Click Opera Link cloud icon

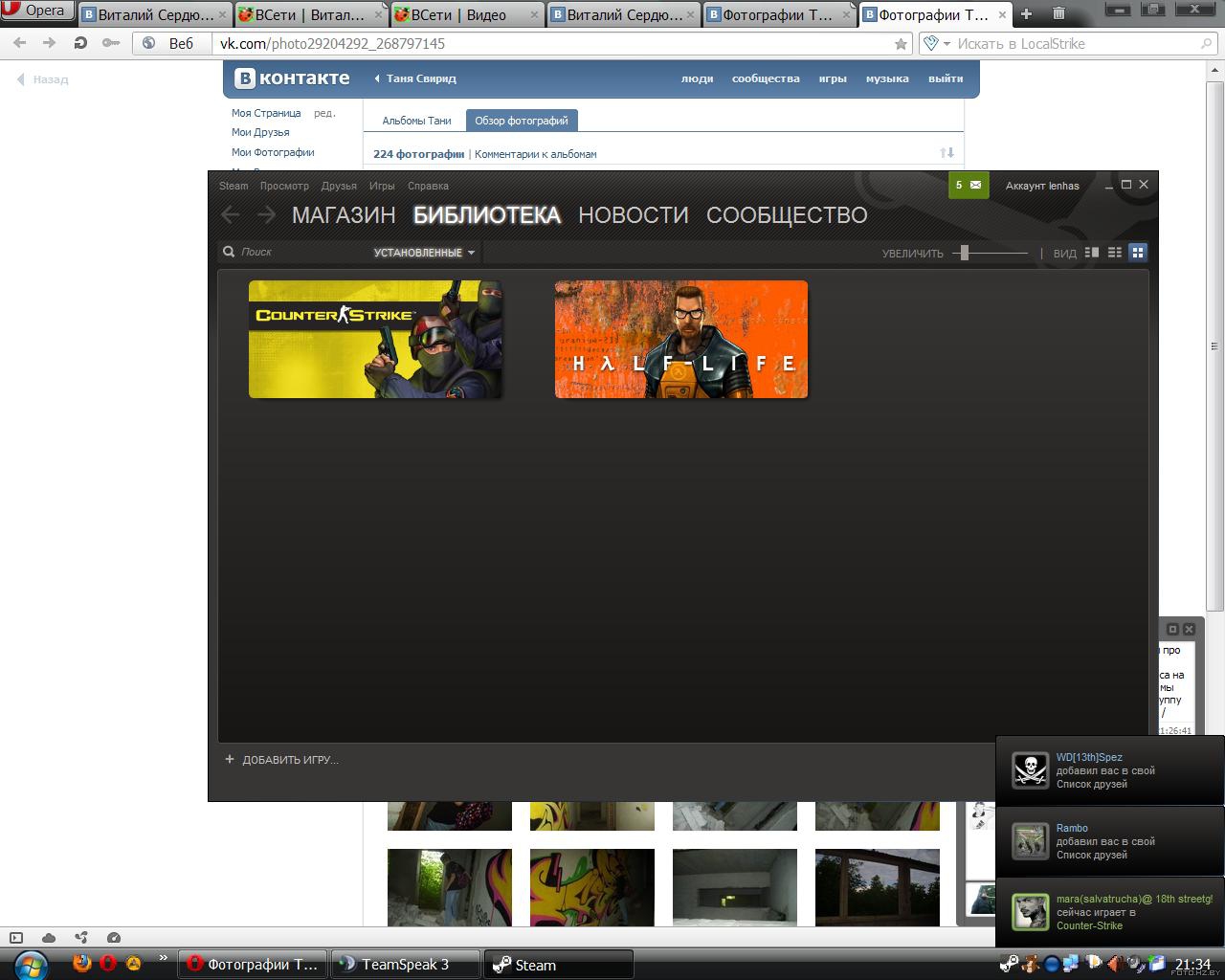pos(49,938)
